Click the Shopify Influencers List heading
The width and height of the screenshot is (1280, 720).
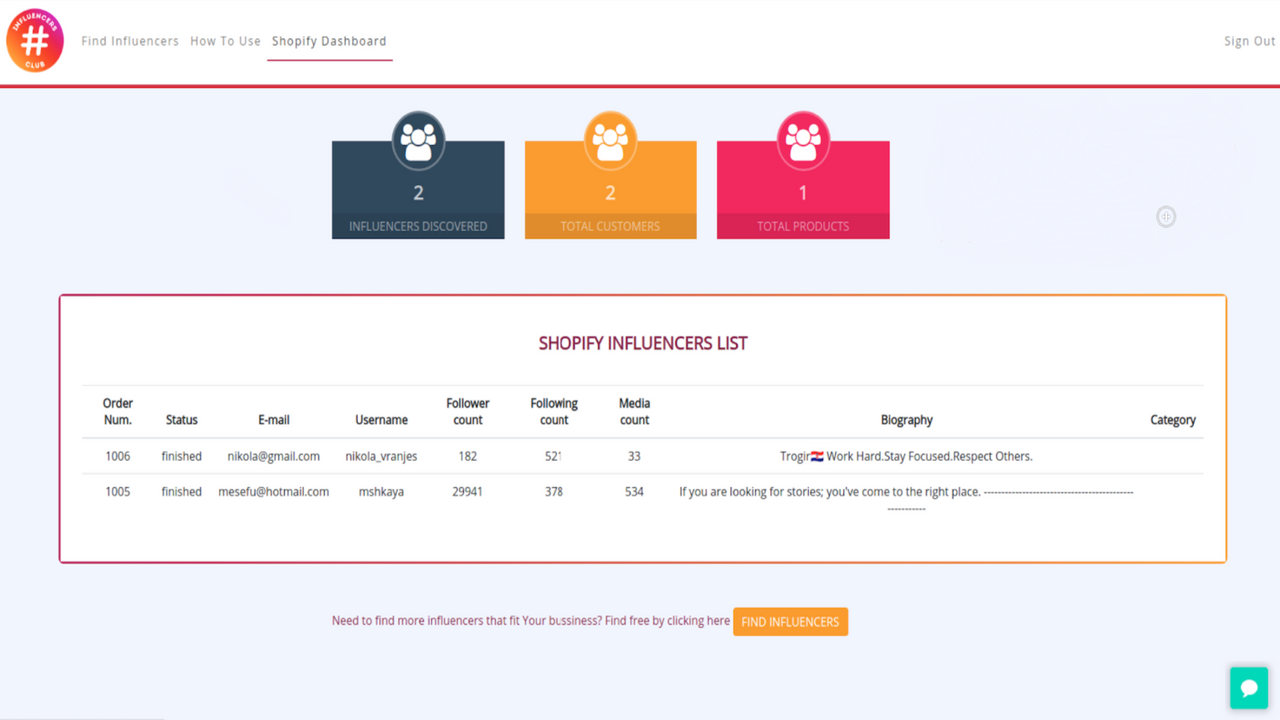(643, 343)
